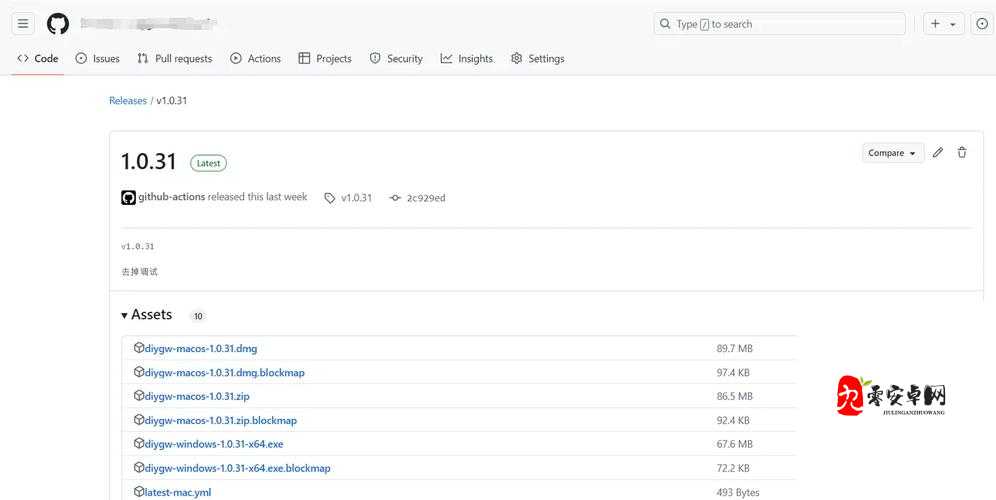This screenshot has width=996, height=500.
Task: Click the Releases breadcrumb link
Action: click(x=128, y=100)
